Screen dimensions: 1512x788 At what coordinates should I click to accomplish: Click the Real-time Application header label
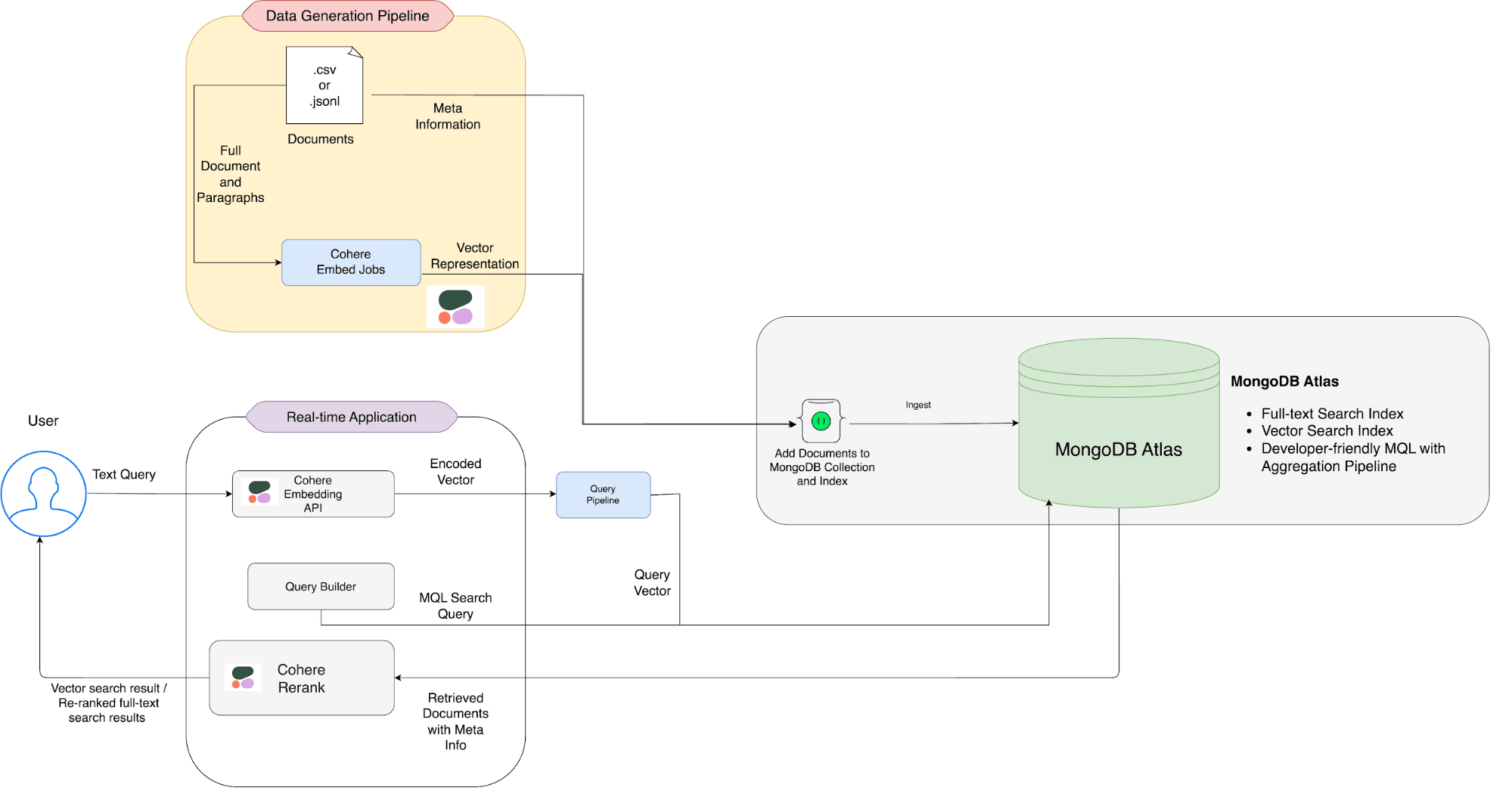(x=351, y=417)
